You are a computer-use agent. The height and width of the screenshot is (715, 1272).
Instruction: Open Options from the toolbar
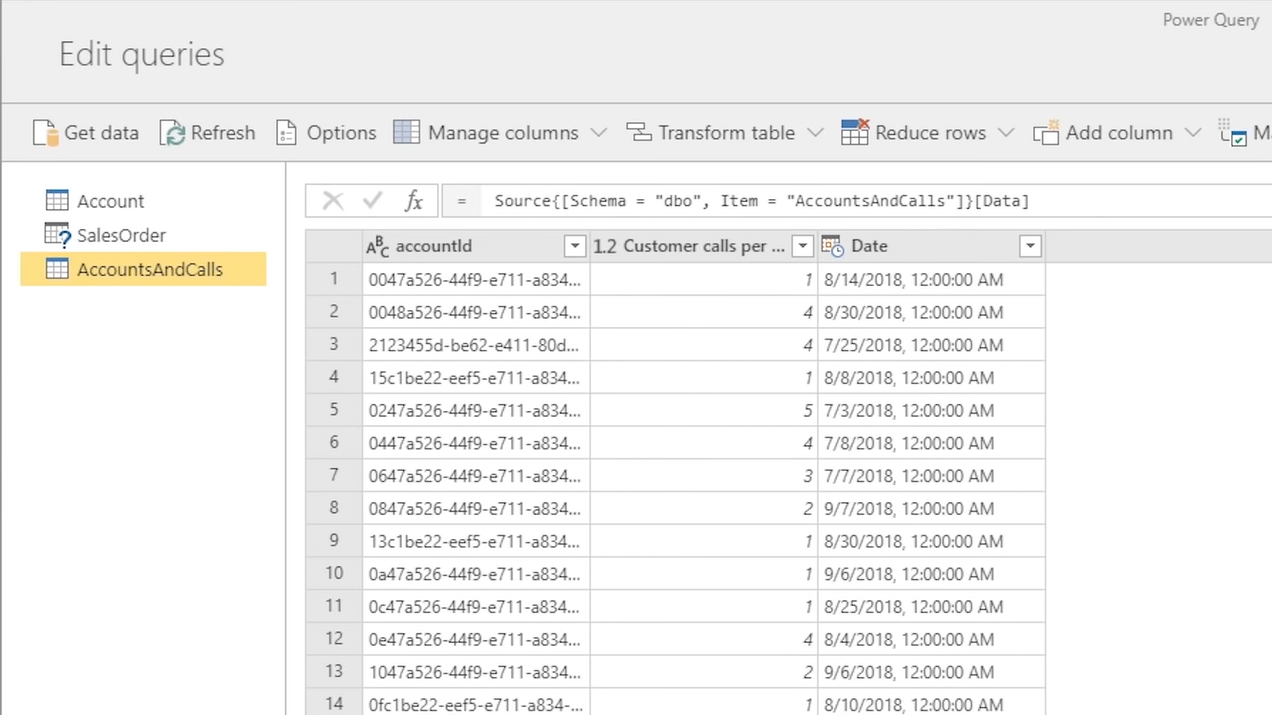pyautogui.click(x=287, y=133)
